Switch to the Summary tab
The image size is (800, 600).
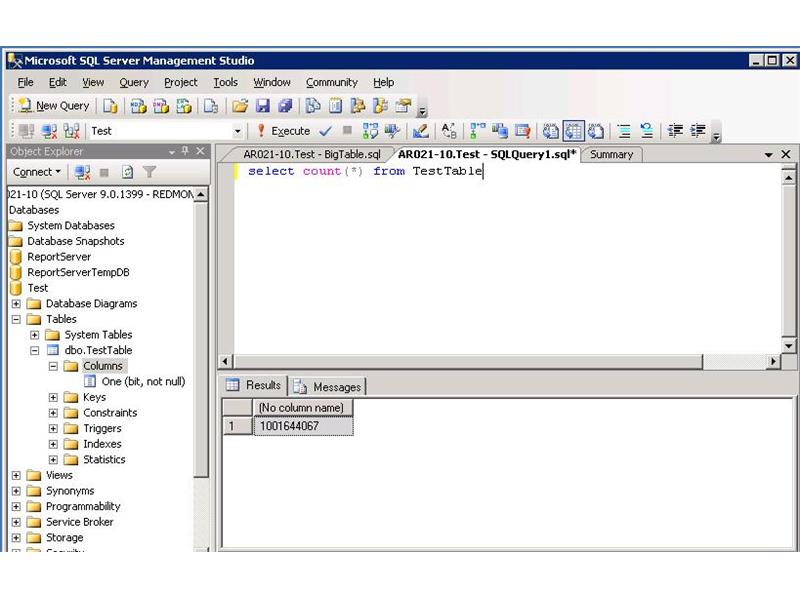(611, 155)
